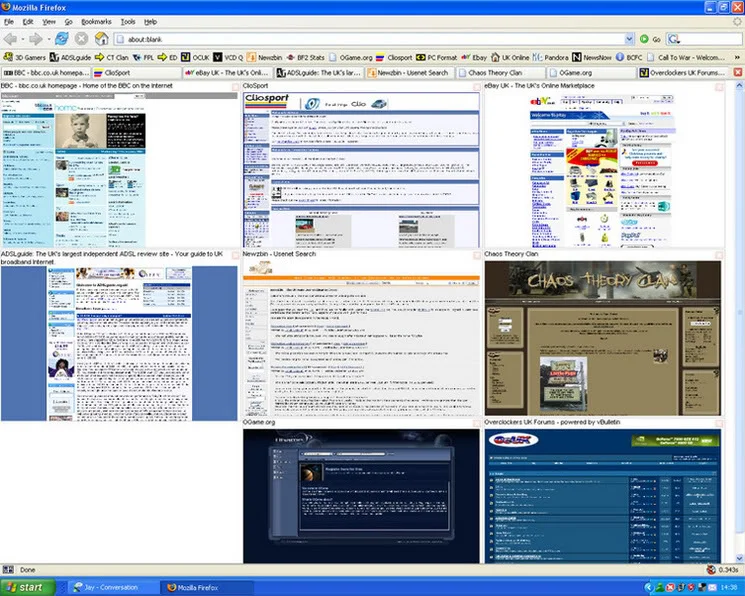
Task: Stop loading with the Stop button
Action: [81, 39]
